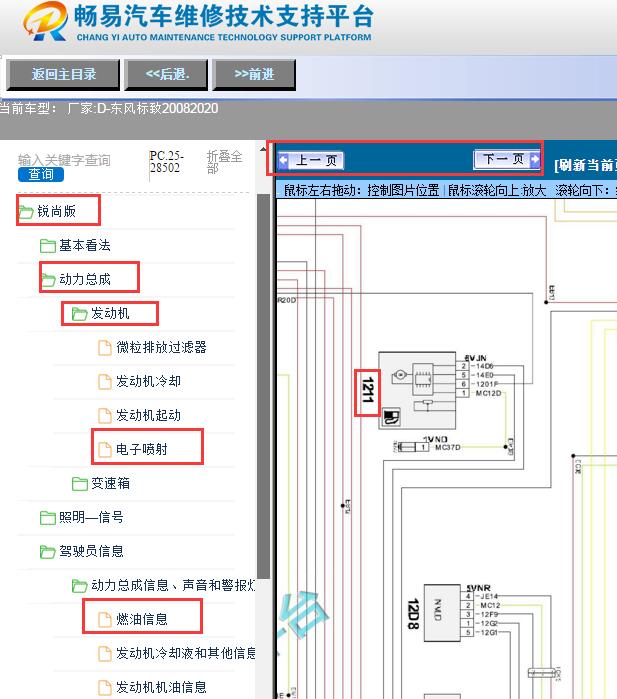617x699 pixels.
Task: Open the 电子喷射 document
Action: tap(142, 449)
